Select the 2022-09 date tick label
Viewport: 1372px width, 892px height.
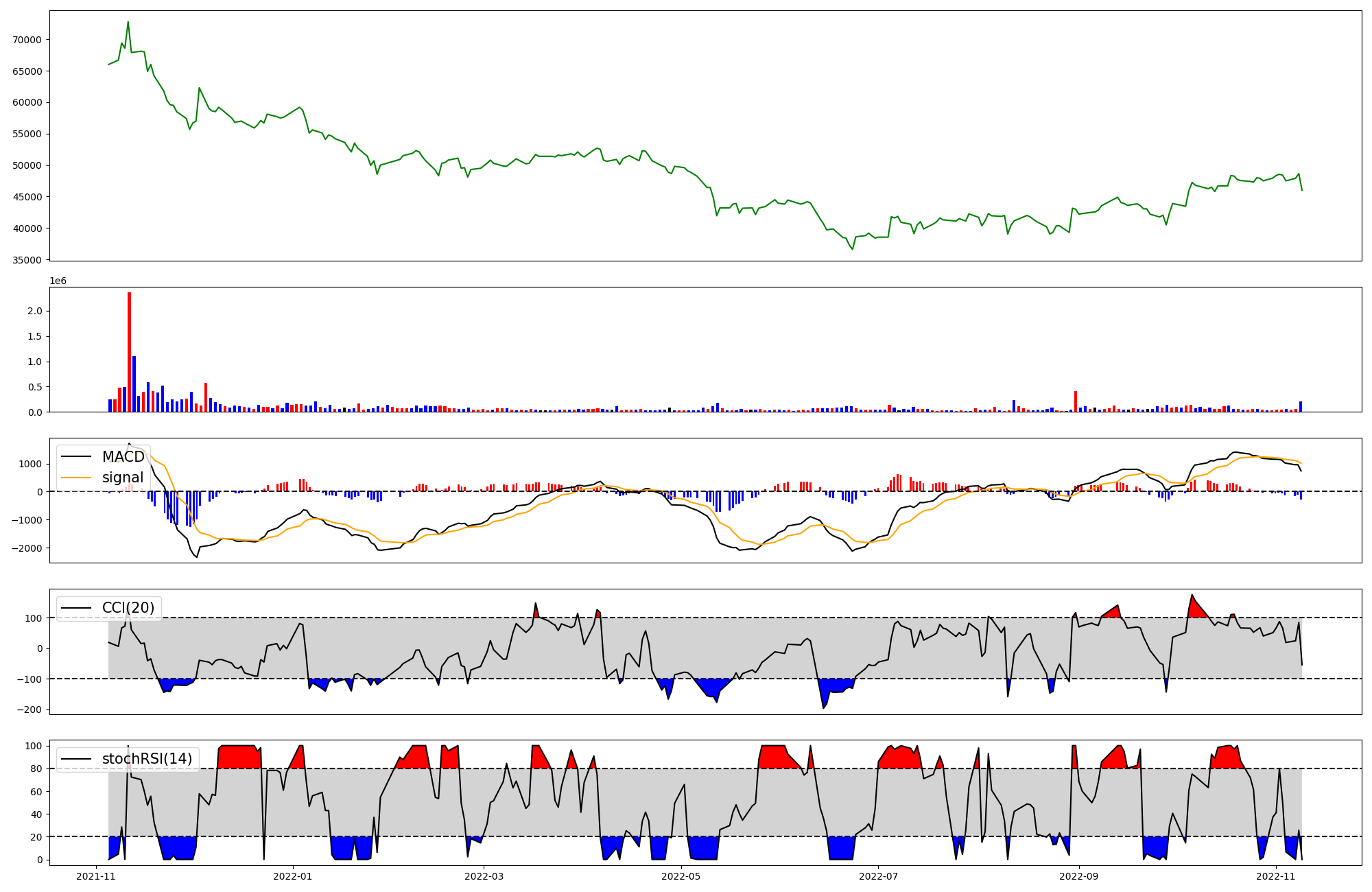(1079, 876)
